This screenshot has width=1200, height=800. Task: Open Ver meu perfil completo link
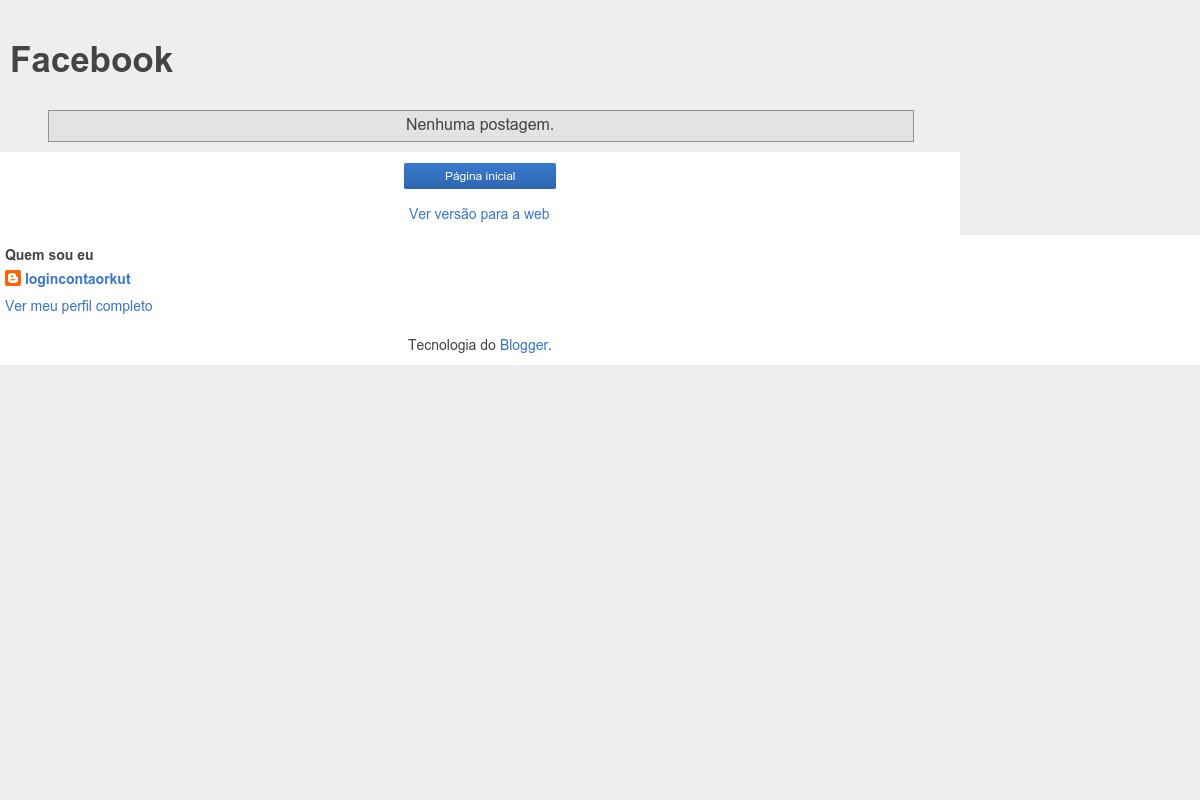click(x=79, y=306)
